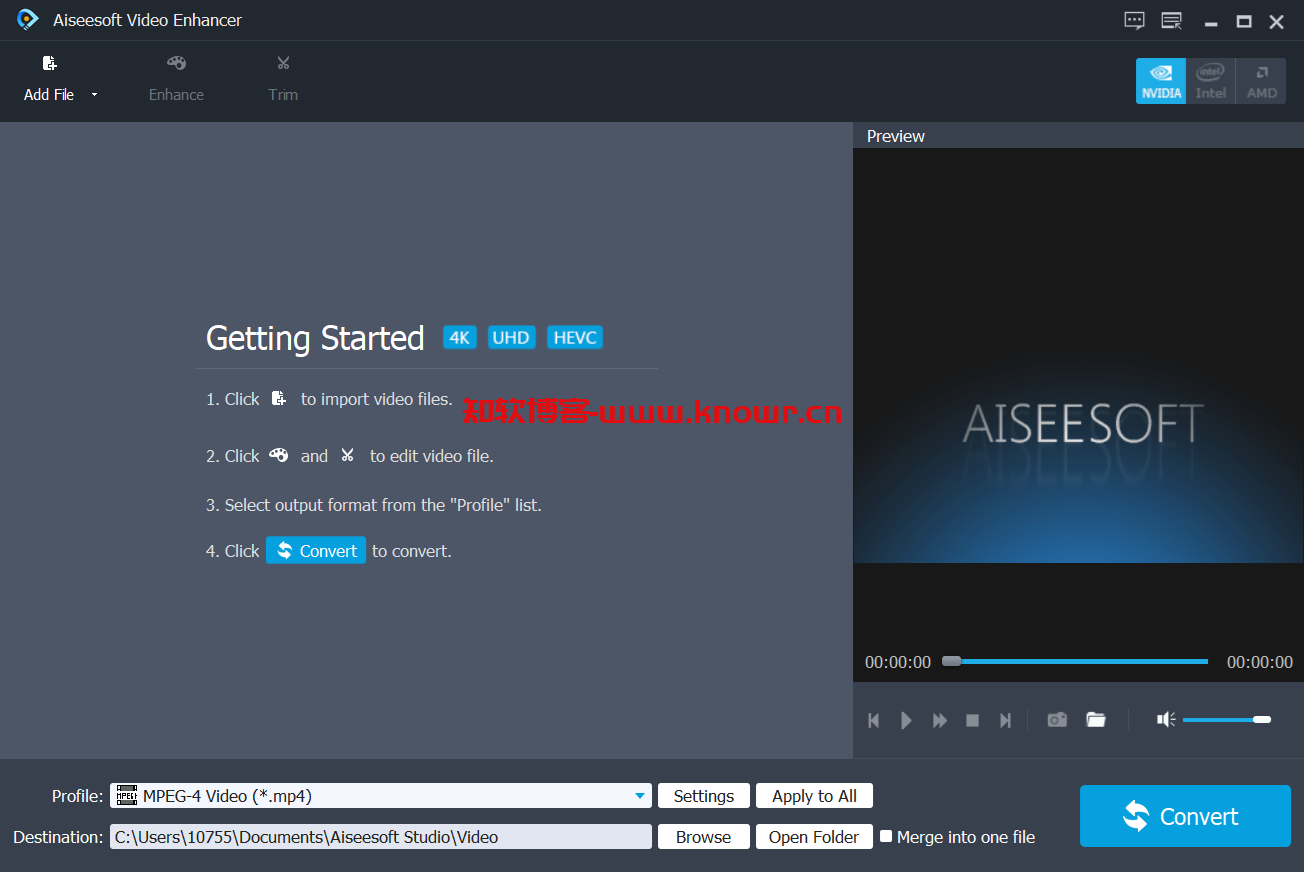Click the Convert button in step 4
Viewport: 1304px width, 872px height.
coord(316,550)
